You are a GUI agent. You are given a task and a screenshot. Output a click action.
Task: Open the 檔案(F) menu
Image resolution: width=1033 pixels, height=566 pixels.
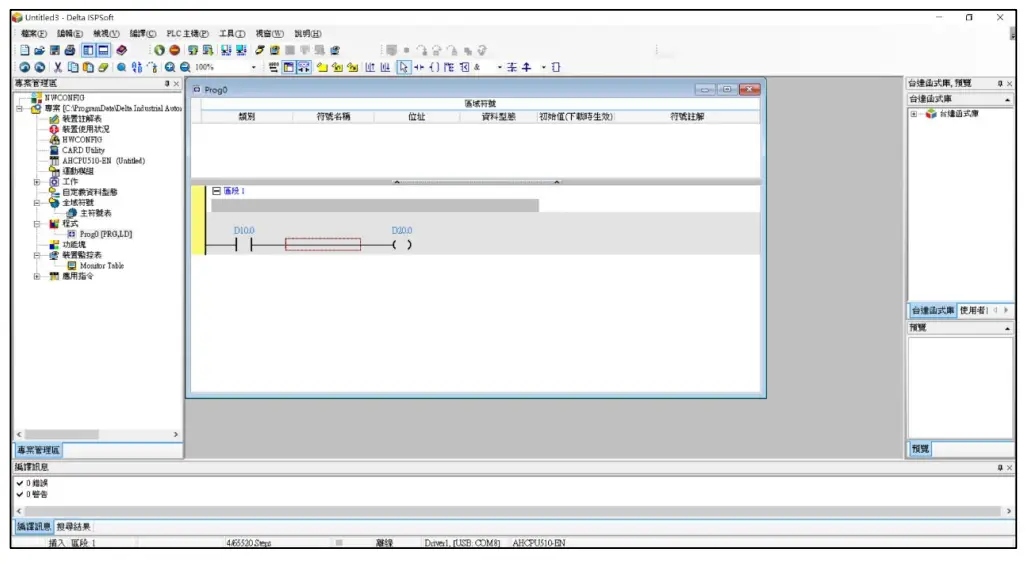pyautogui.click(x=34, y=34)
